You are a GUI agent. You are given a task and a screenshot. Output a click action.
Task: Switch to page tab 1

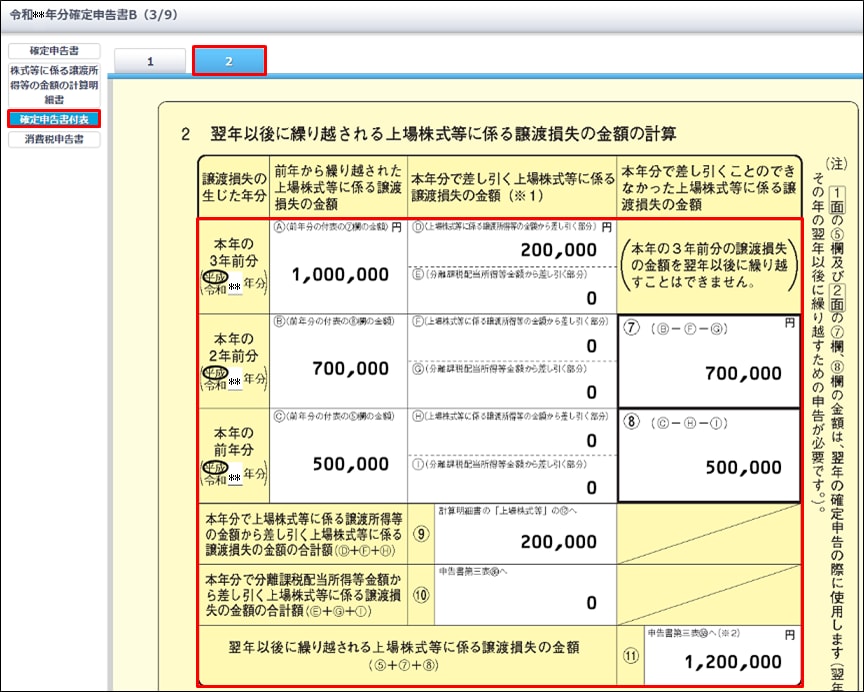coord(151,62)
